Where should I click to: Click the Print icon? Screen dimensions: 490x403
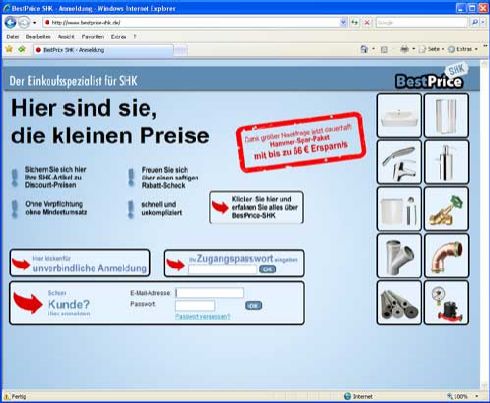404,49
